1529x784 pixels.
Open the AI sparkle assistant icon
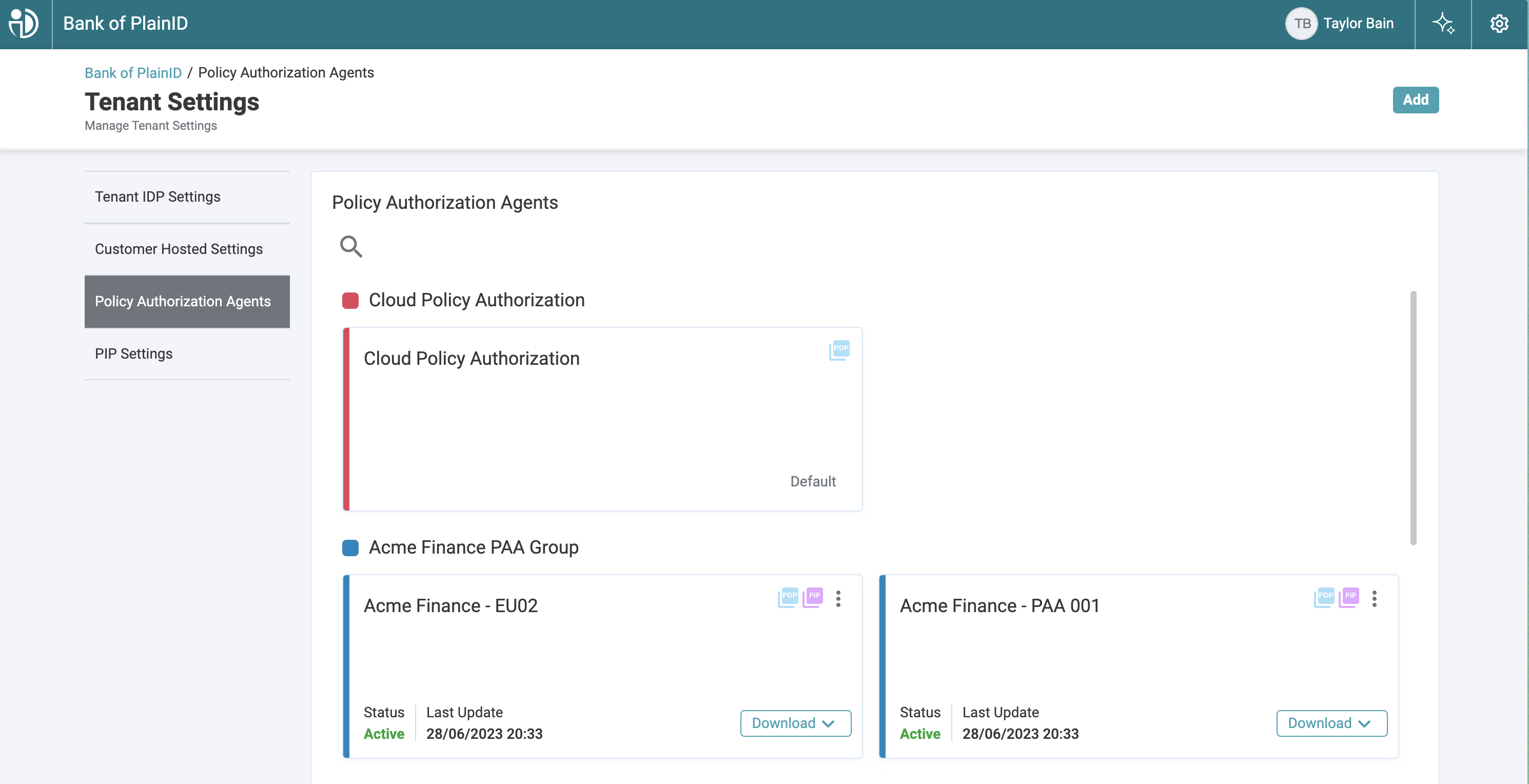1443,24
